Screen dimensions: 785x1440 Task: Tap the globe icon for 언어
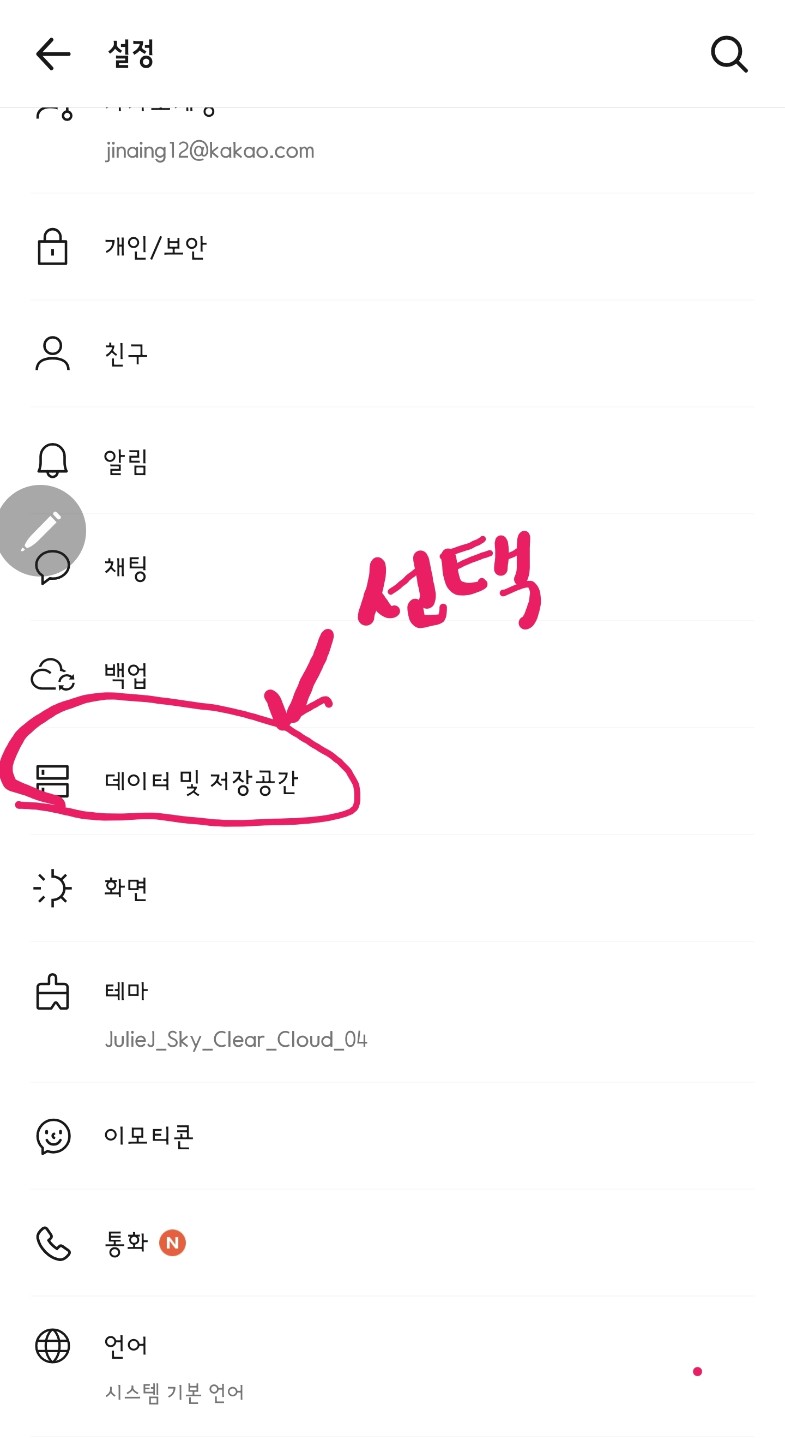coord(53,1347)
